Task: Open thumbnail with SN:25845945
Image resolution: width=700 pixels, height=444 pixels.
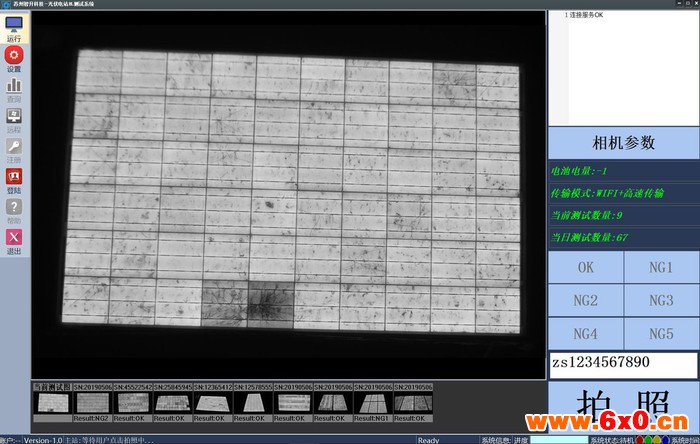Action: tap(172, 402)
